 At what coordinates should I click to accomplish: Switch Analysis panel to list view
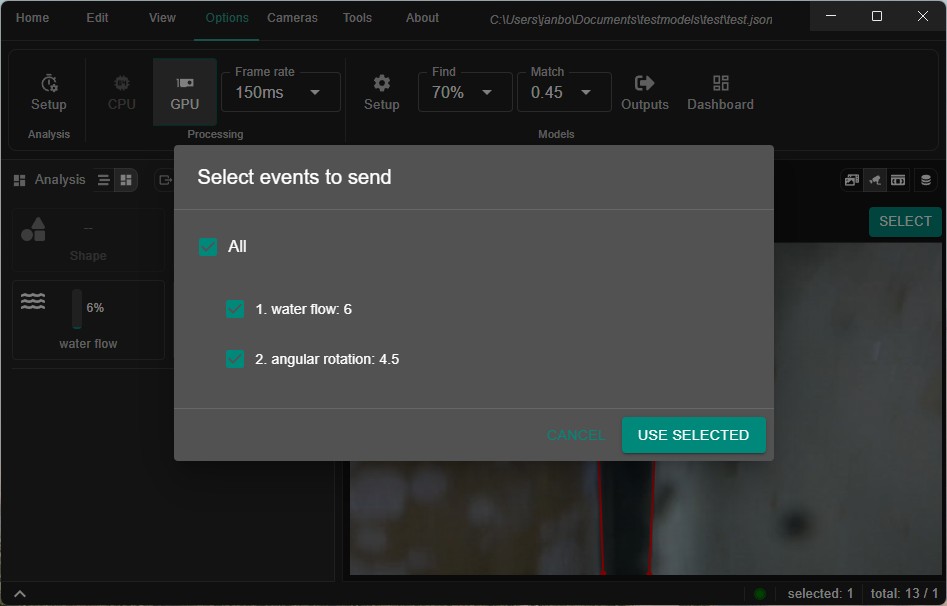[104, 180]
